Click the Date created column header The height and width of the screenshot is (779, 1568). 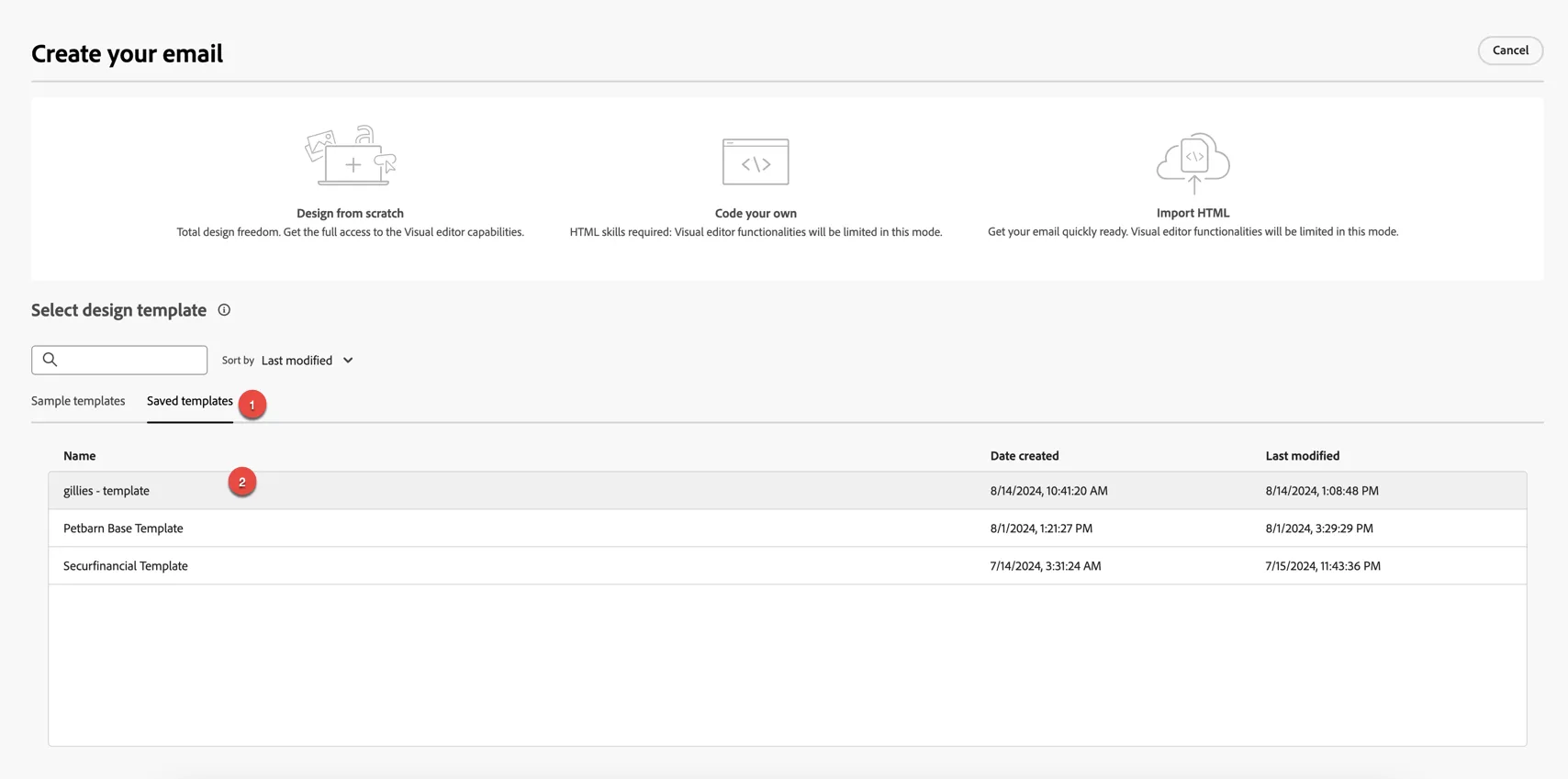(1025, 456)
